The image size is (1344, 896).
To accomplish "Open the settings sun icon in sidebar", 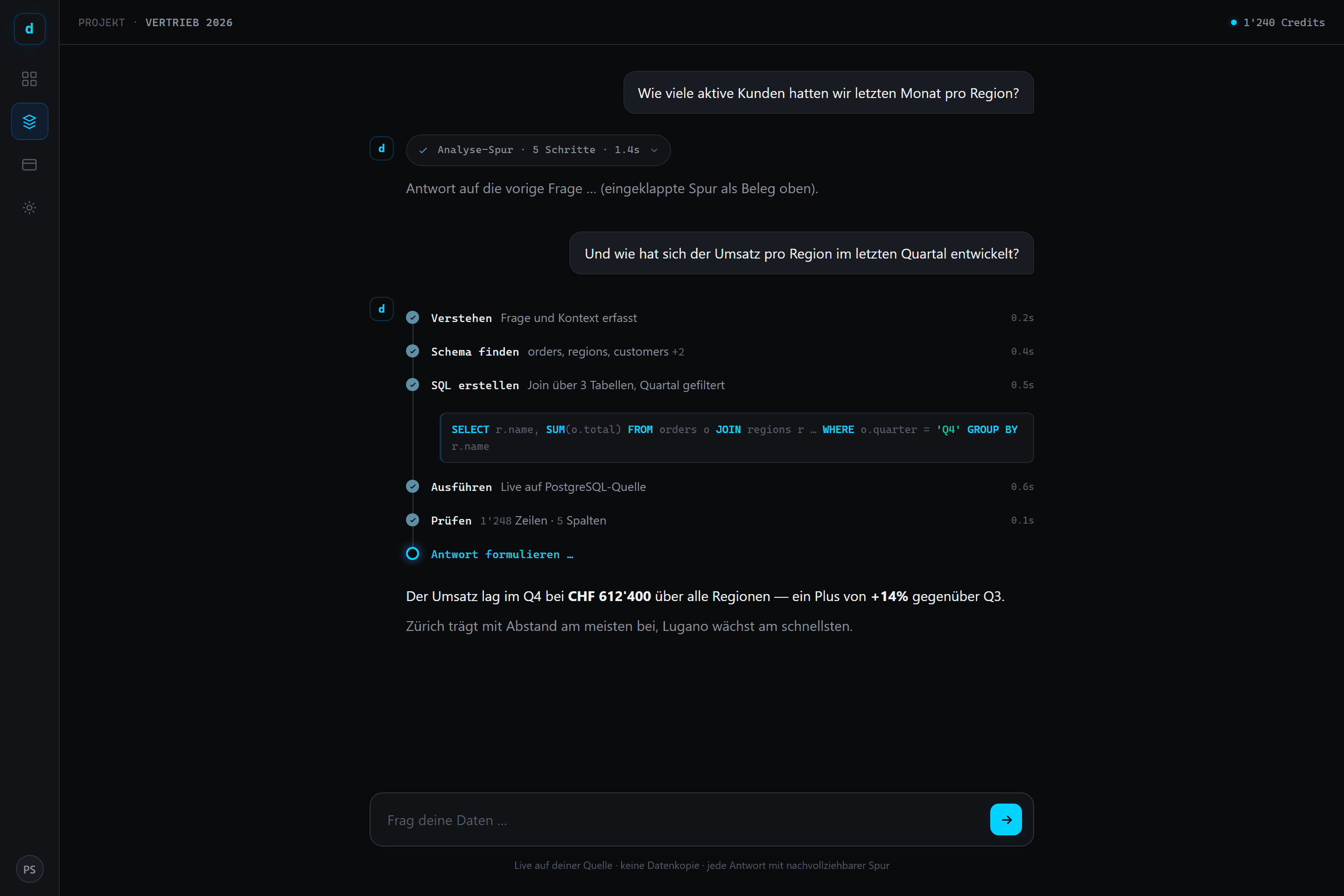I will tap(29, 207).
